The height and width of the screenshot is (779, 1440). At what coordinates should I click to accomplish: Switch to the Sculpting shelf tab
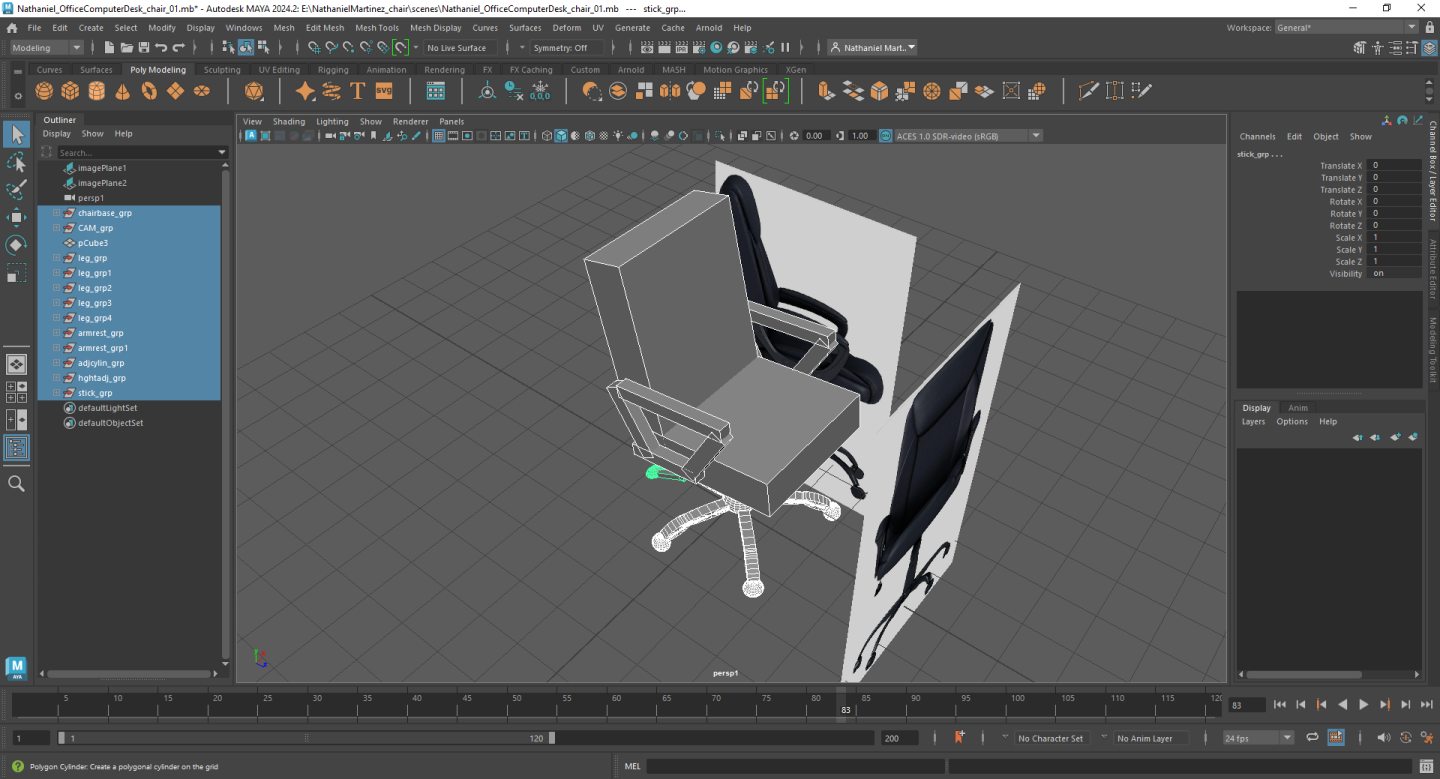point(222,70)
